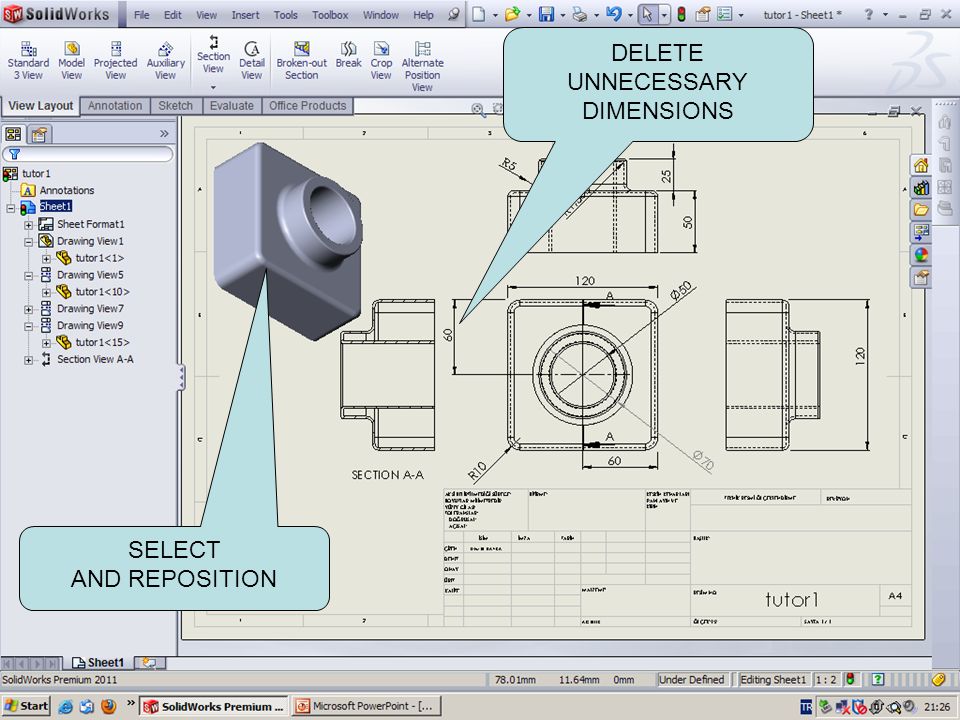Click the yellow tag icon in status bar

pyautogui.click(x=939, y=679)
